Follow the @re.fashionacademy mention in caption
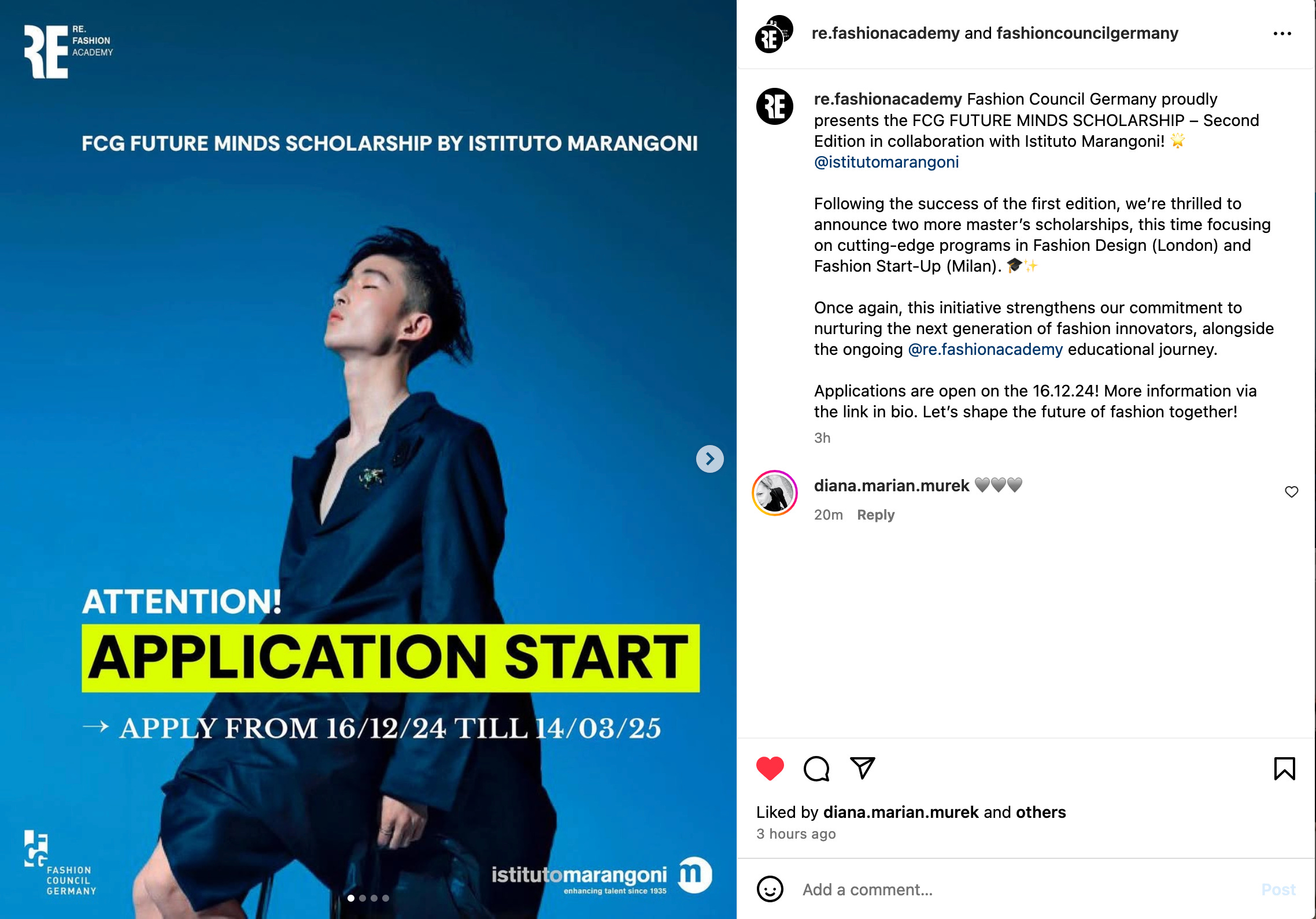This screenshot has width=1316, height=919. [x=985, y=349]
